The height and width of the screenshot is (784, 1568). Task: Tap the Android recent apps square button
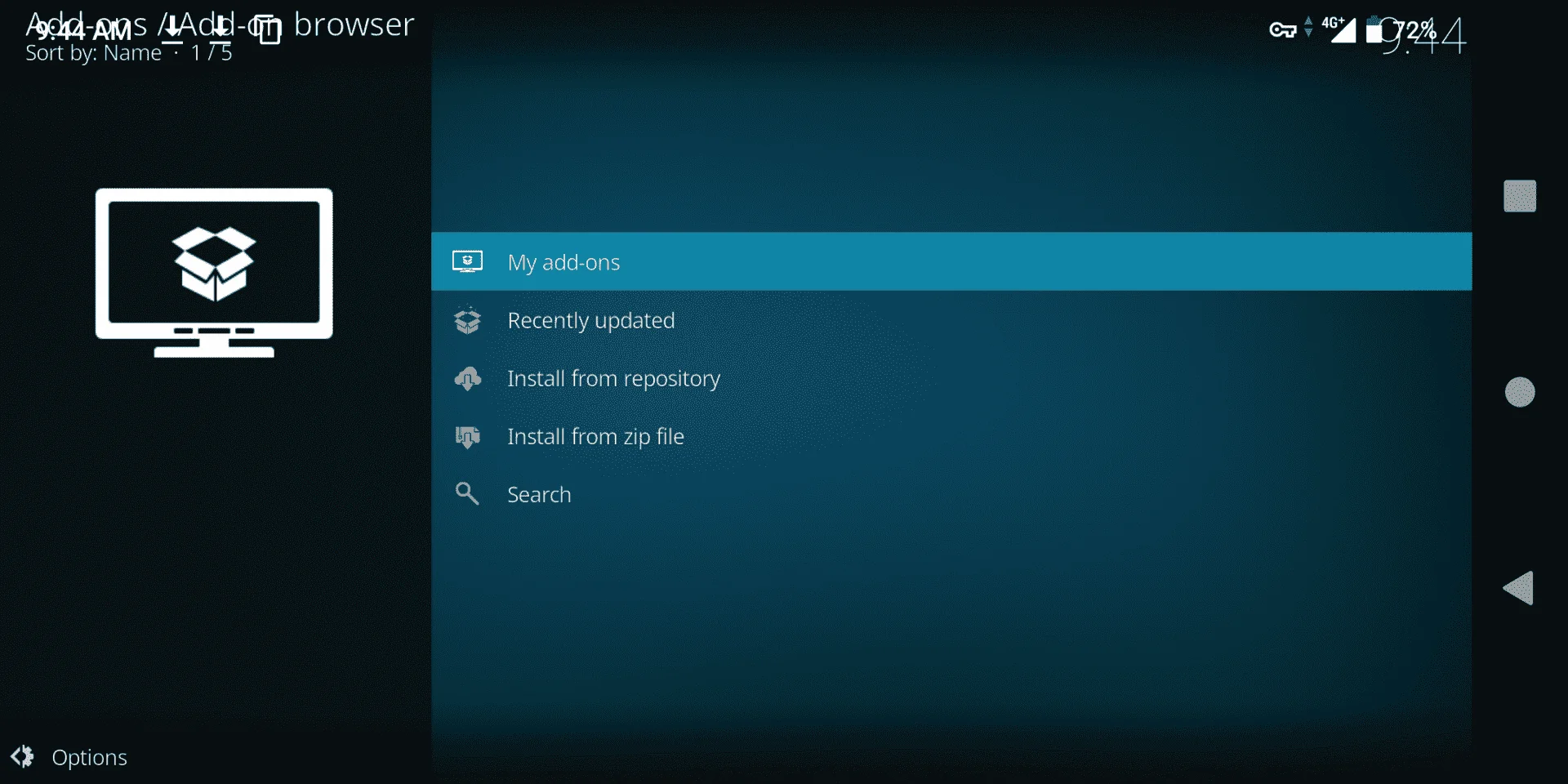(1520, 196)
